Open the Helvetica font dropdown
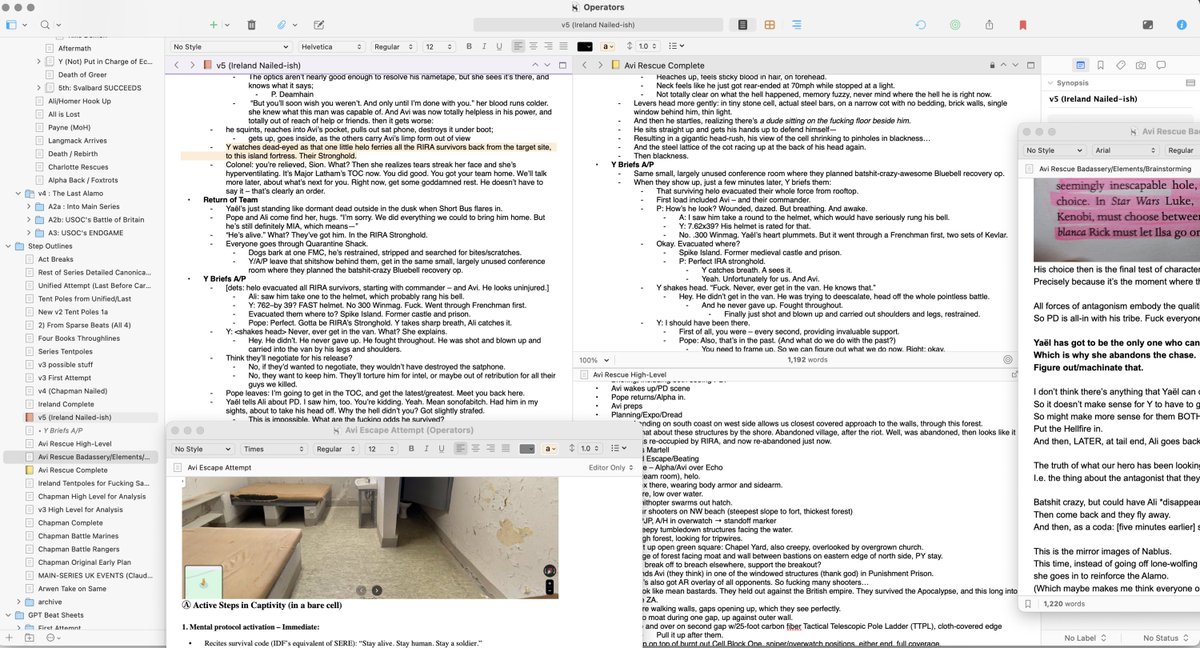 tap(333, 46)
